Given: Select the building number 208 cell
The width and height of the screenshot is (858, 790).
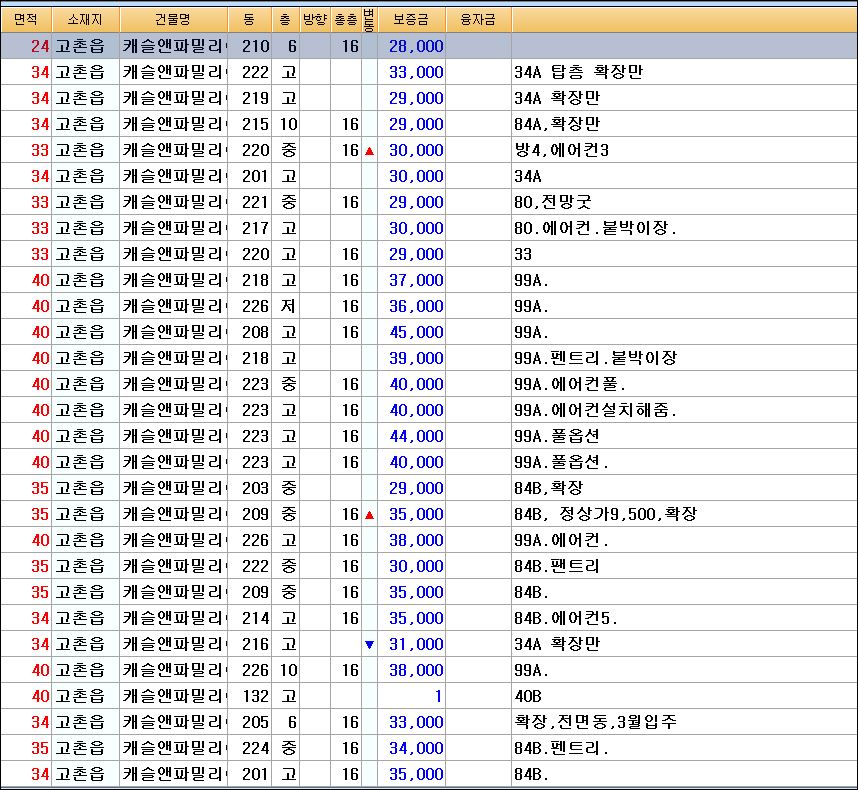Looking at the screenshot, I should 256,332.
